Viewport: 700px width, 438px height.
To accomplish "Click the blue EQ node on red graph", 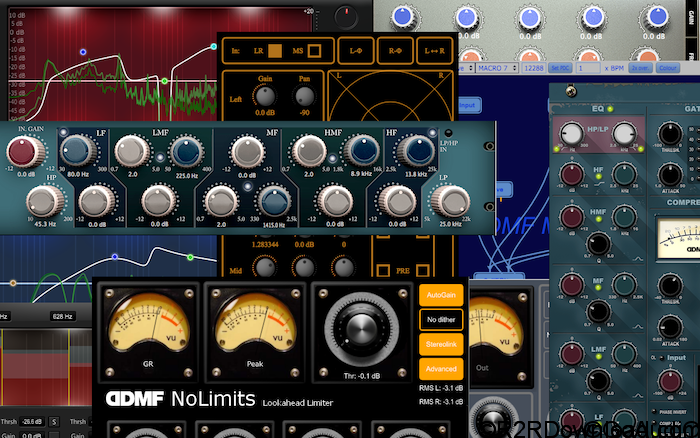I will click(x=83, y=52).
